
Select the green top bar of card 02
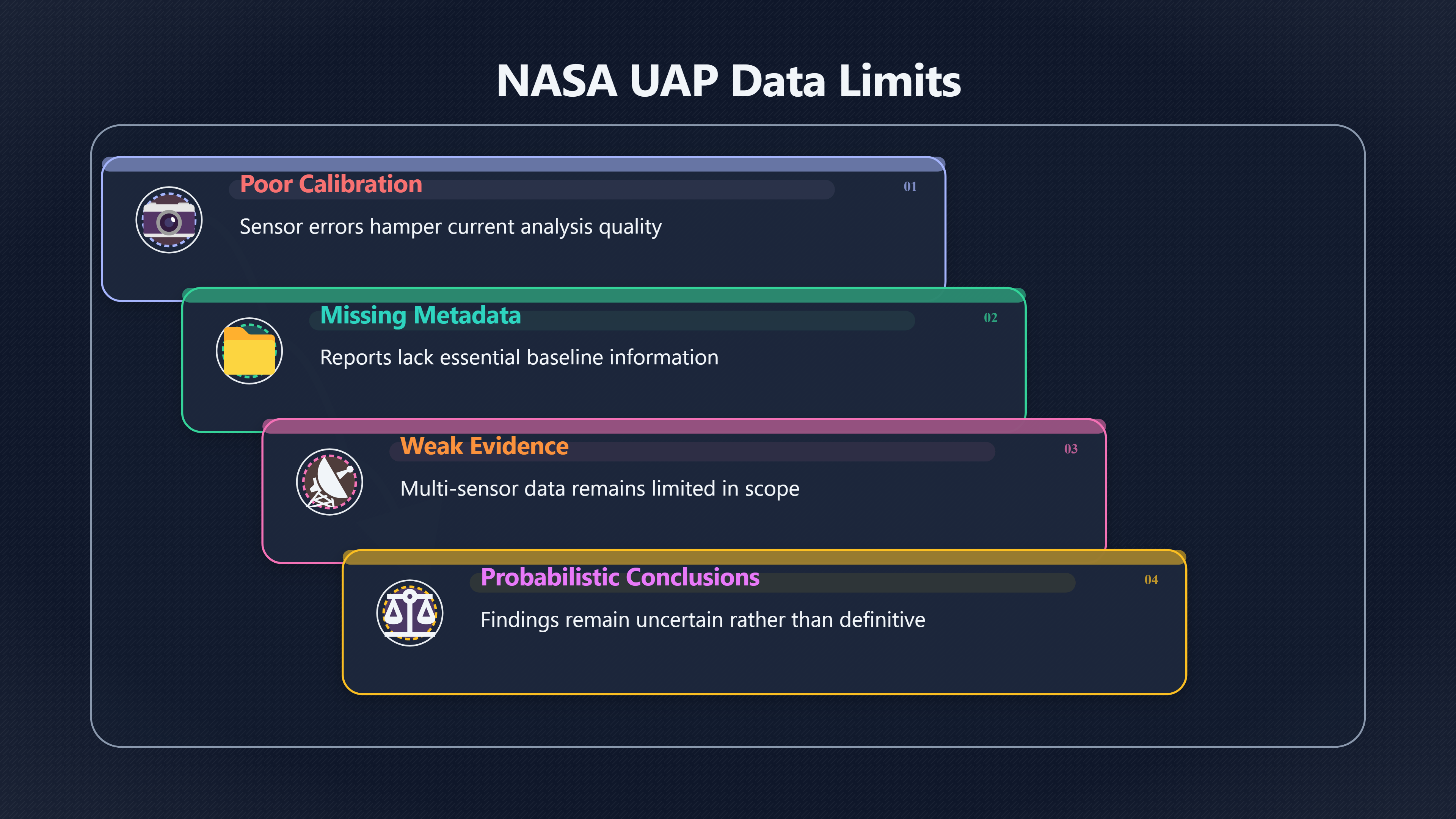(604, 296)
